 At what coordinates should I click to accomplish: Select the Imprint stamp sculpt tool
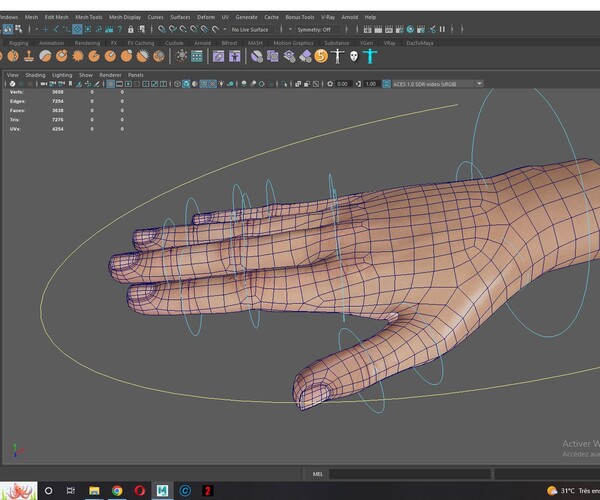tap(29, 56)
